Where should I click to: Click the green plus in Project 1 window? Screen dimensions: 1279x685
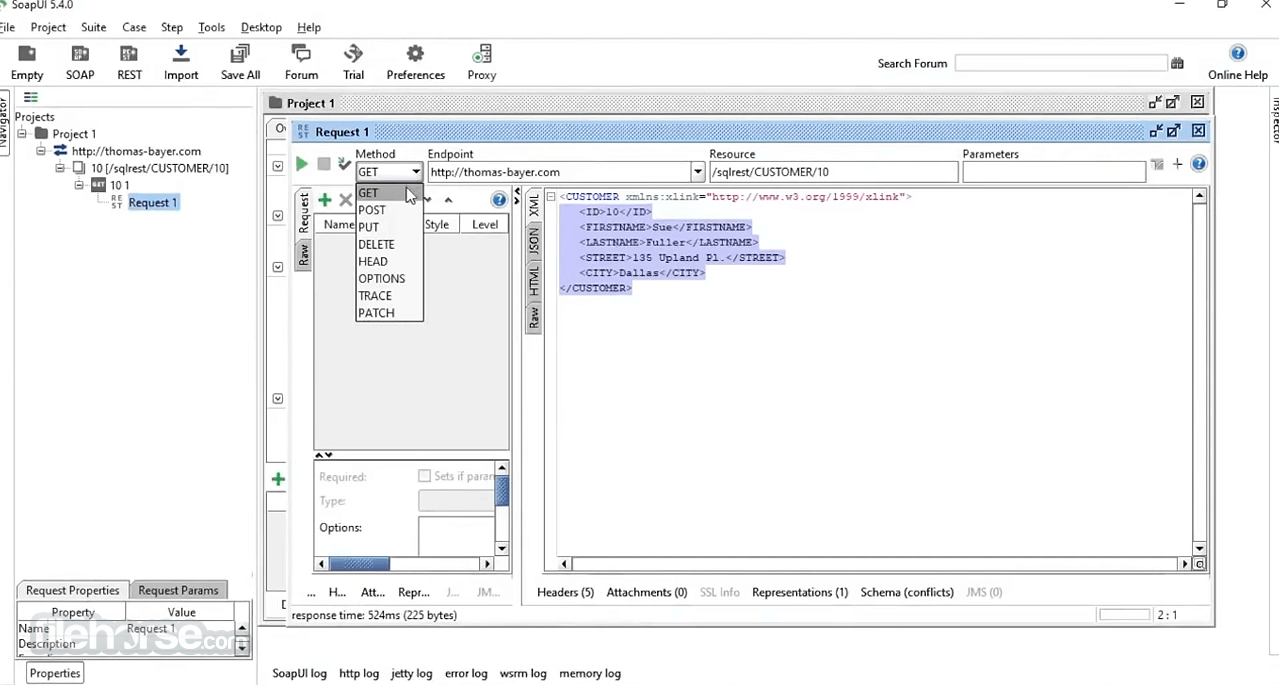278,479
